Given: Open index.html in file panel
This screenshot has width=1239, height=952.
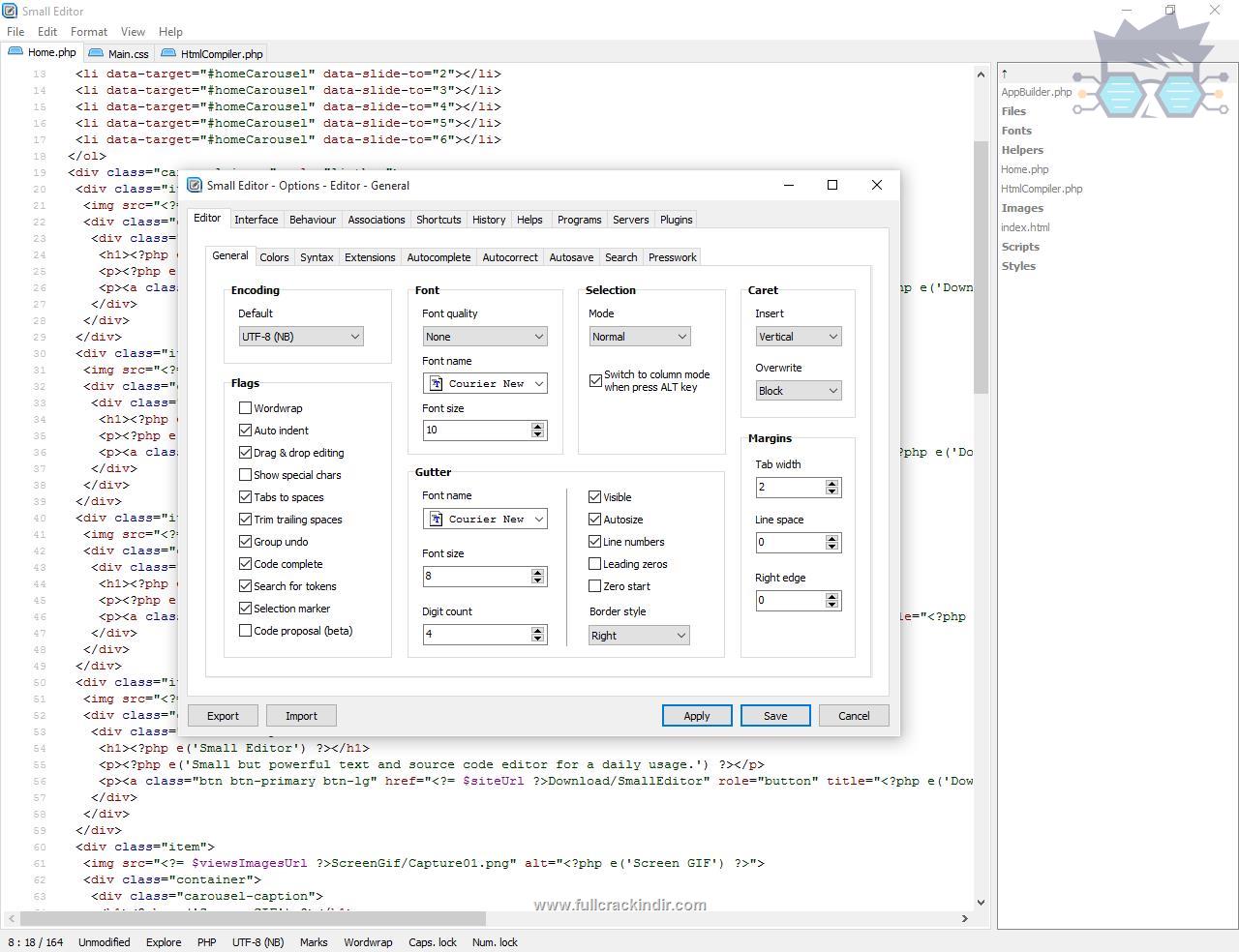Looking at the screenshot, I should tap(1025, 227).
